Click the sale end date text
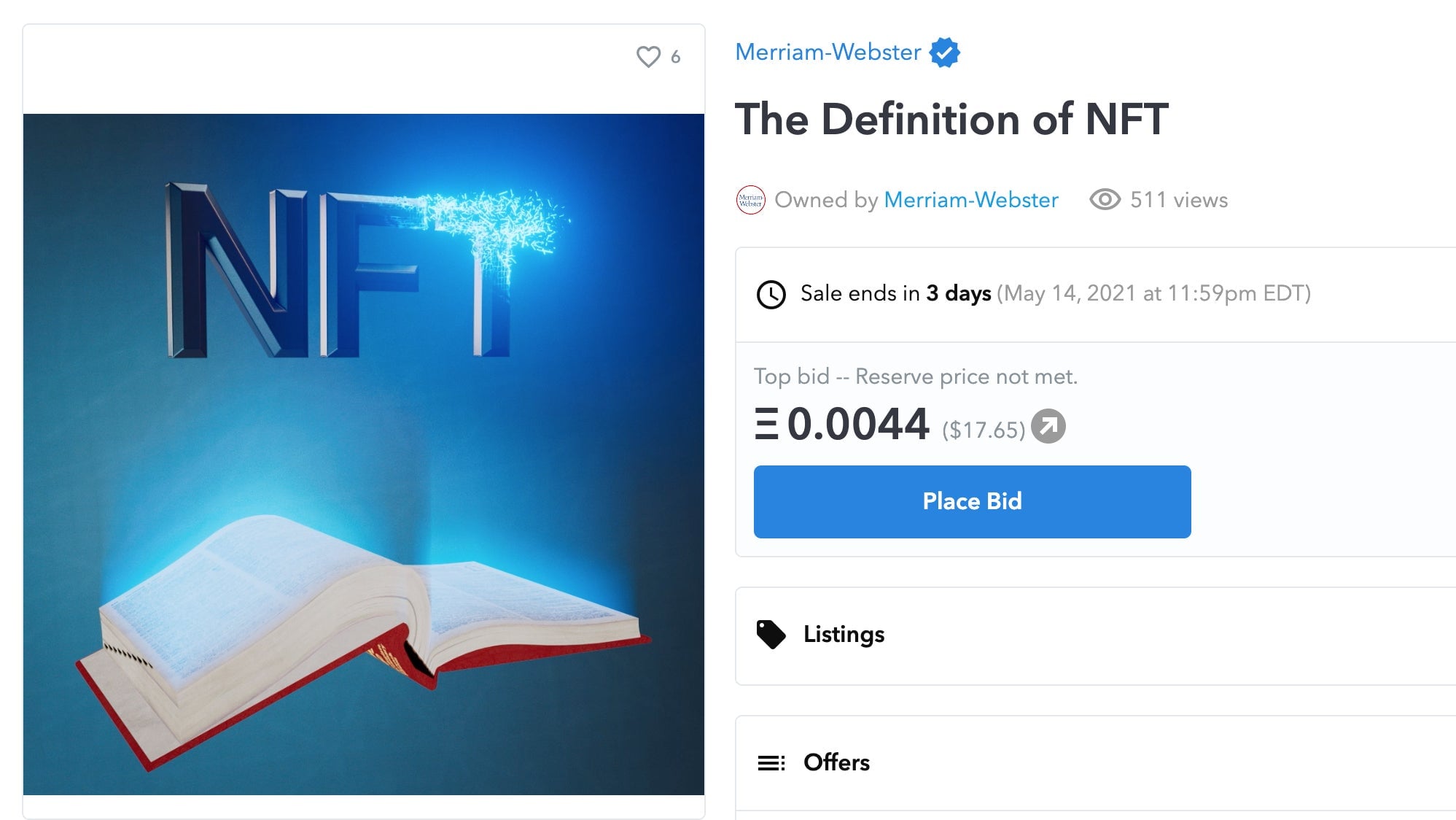This screenshot has width=1456, height=820. coord(1153,293)
